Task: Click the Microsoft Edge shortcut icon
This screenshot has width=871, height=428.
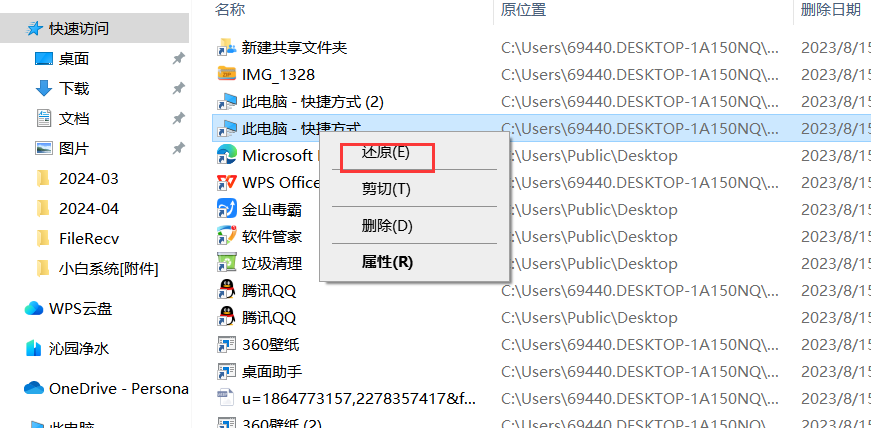Action: pos(226,155)
